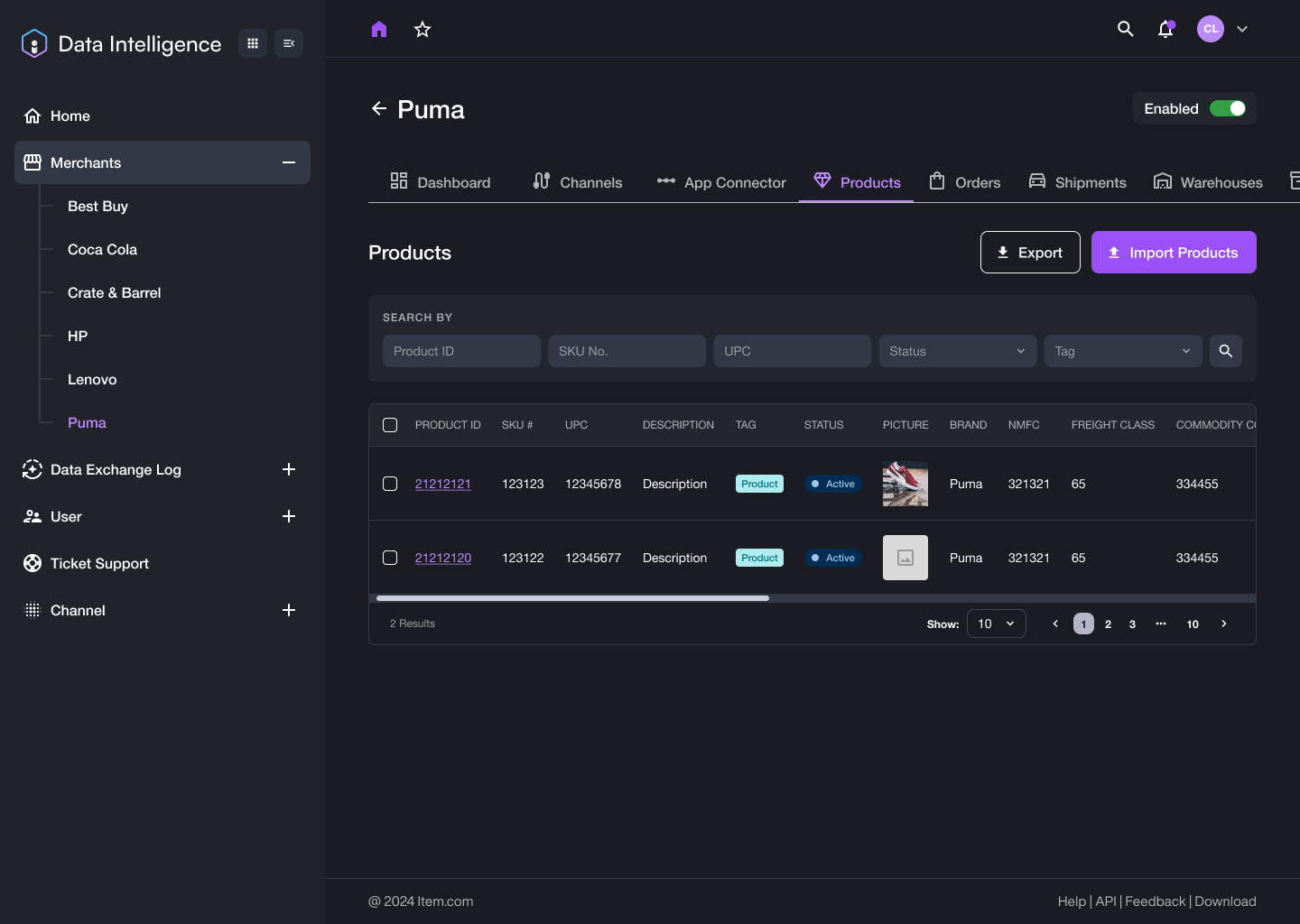Image resolution: width=1300 pixels, height=924 pixels.
Task: Go to page 2
Action: 1108,624
